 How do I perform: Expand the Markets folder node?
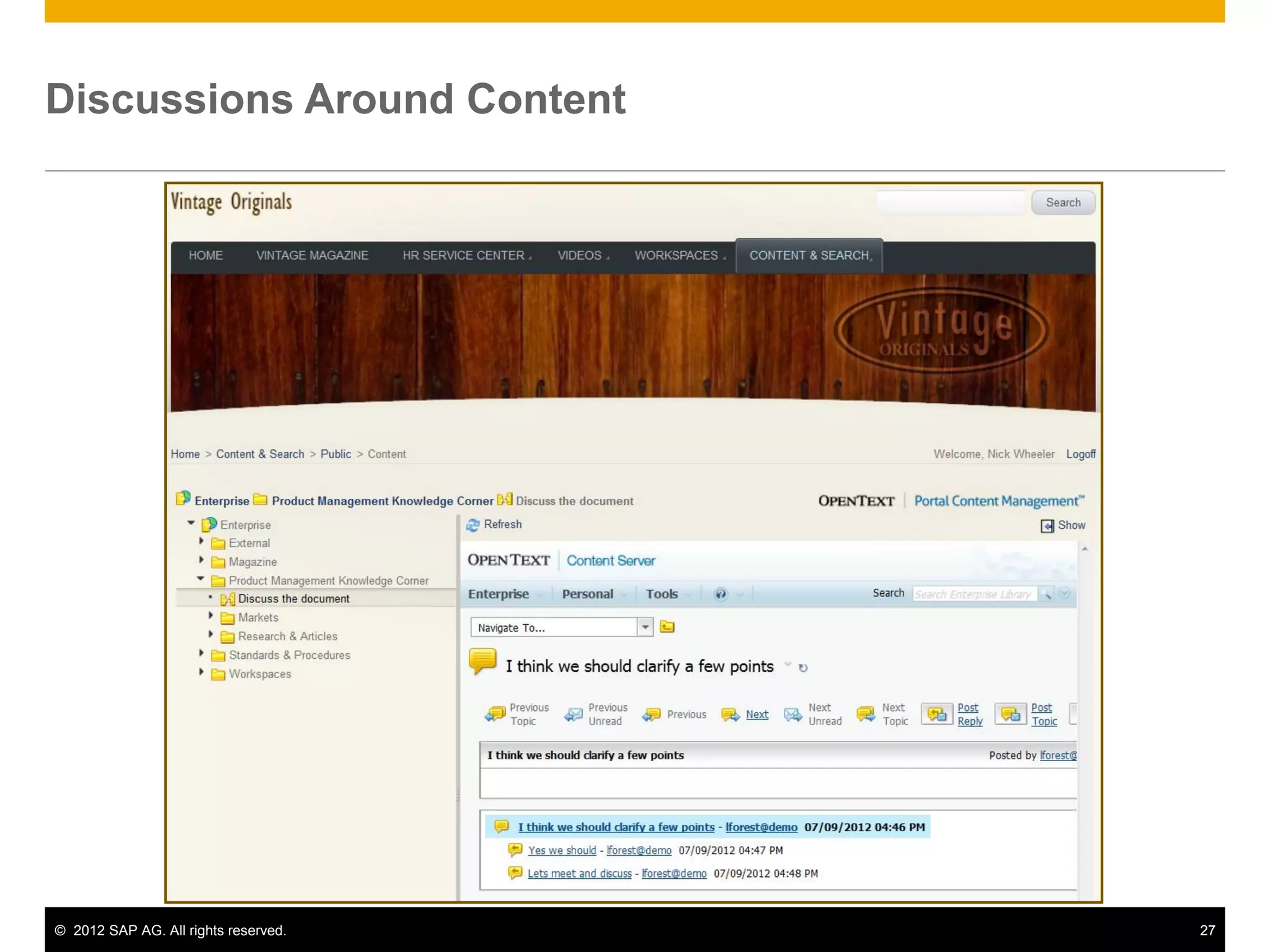(211, 616)
